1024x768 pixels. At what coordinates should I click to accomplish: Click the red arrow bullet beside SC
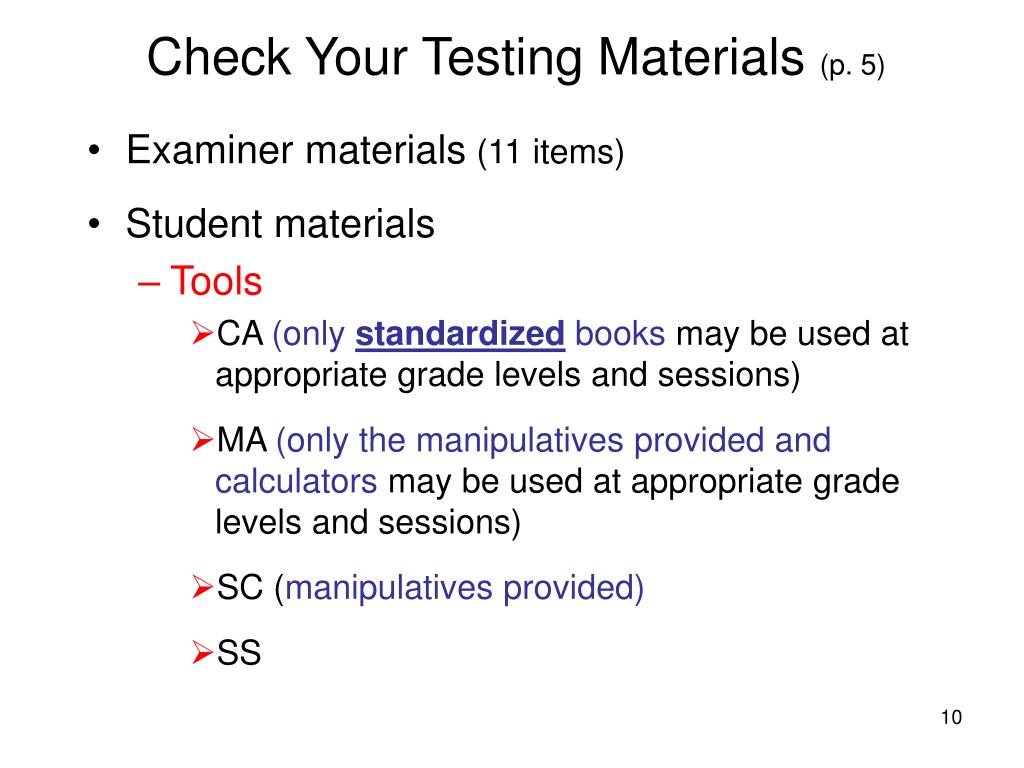(x=202, y=587)
